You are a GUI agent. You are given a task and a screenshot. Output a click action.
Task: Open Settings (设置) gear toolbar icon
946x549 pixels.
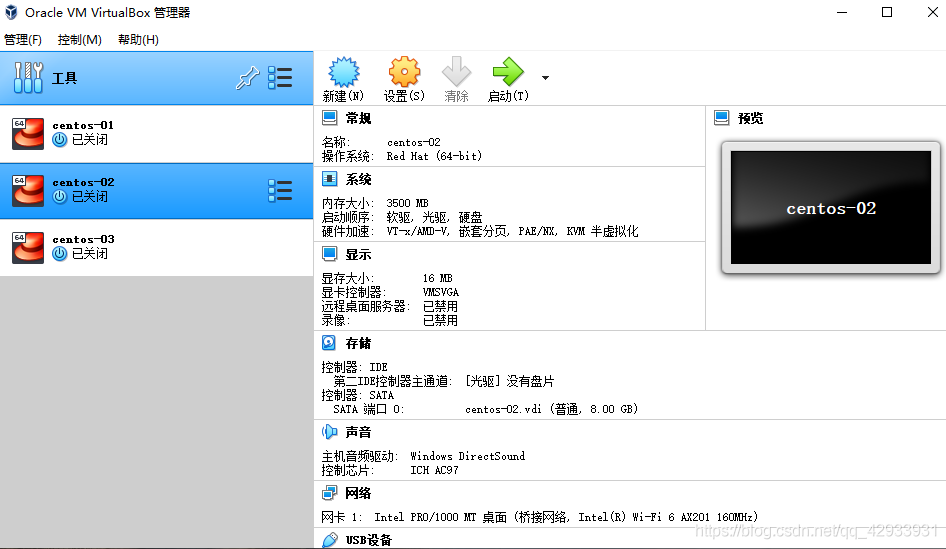(404, 72)
